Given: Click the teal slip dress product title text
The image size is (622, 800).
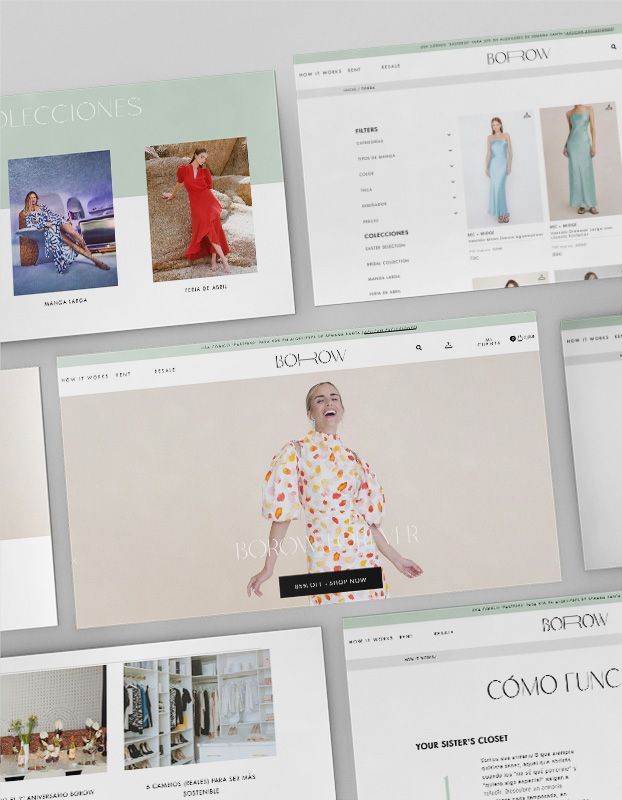Looking at the screenshot, I should [x=582, y=234].
